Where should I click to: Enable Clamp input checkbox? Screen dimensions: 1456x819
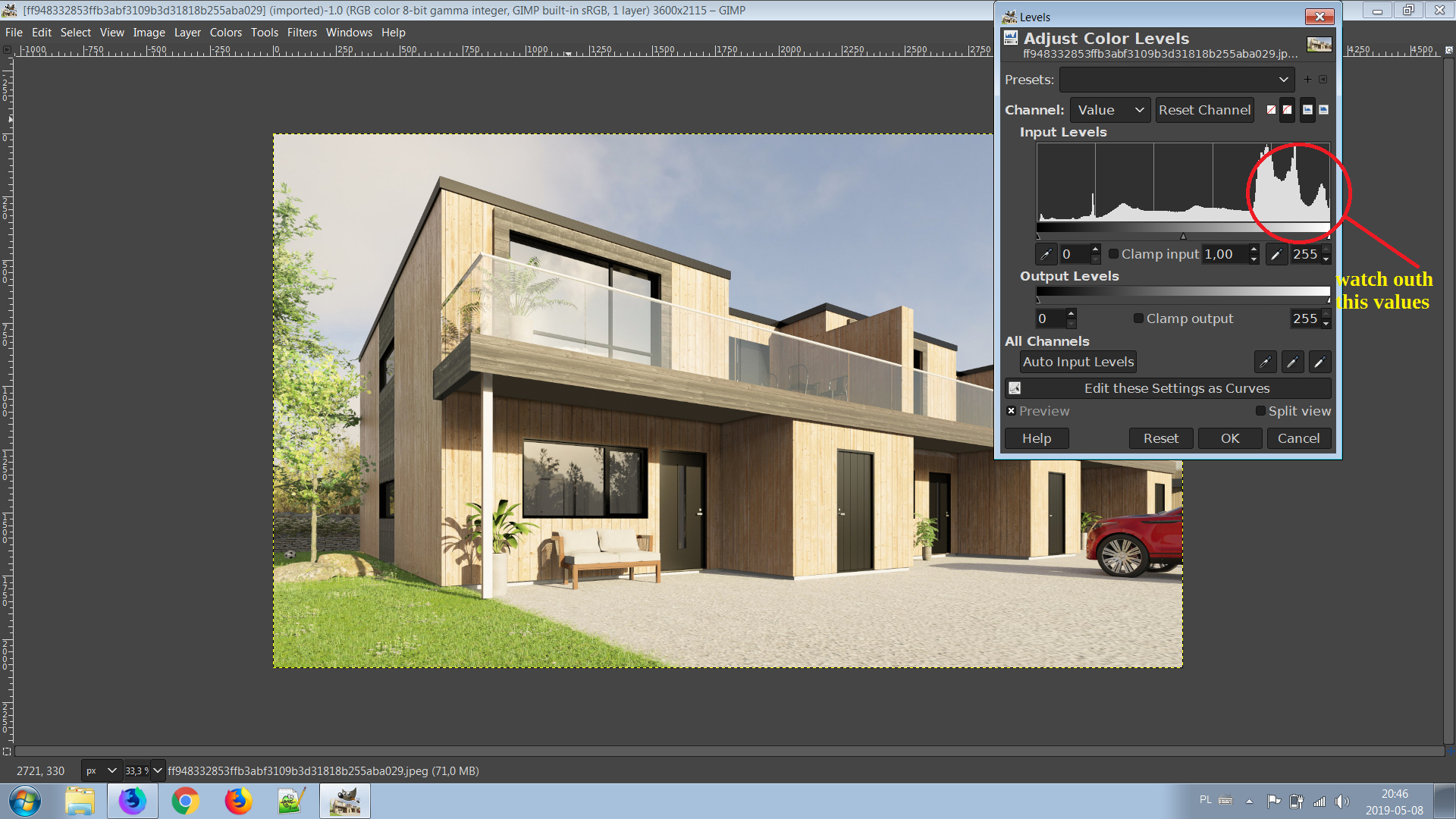[x=1113, y=254]
